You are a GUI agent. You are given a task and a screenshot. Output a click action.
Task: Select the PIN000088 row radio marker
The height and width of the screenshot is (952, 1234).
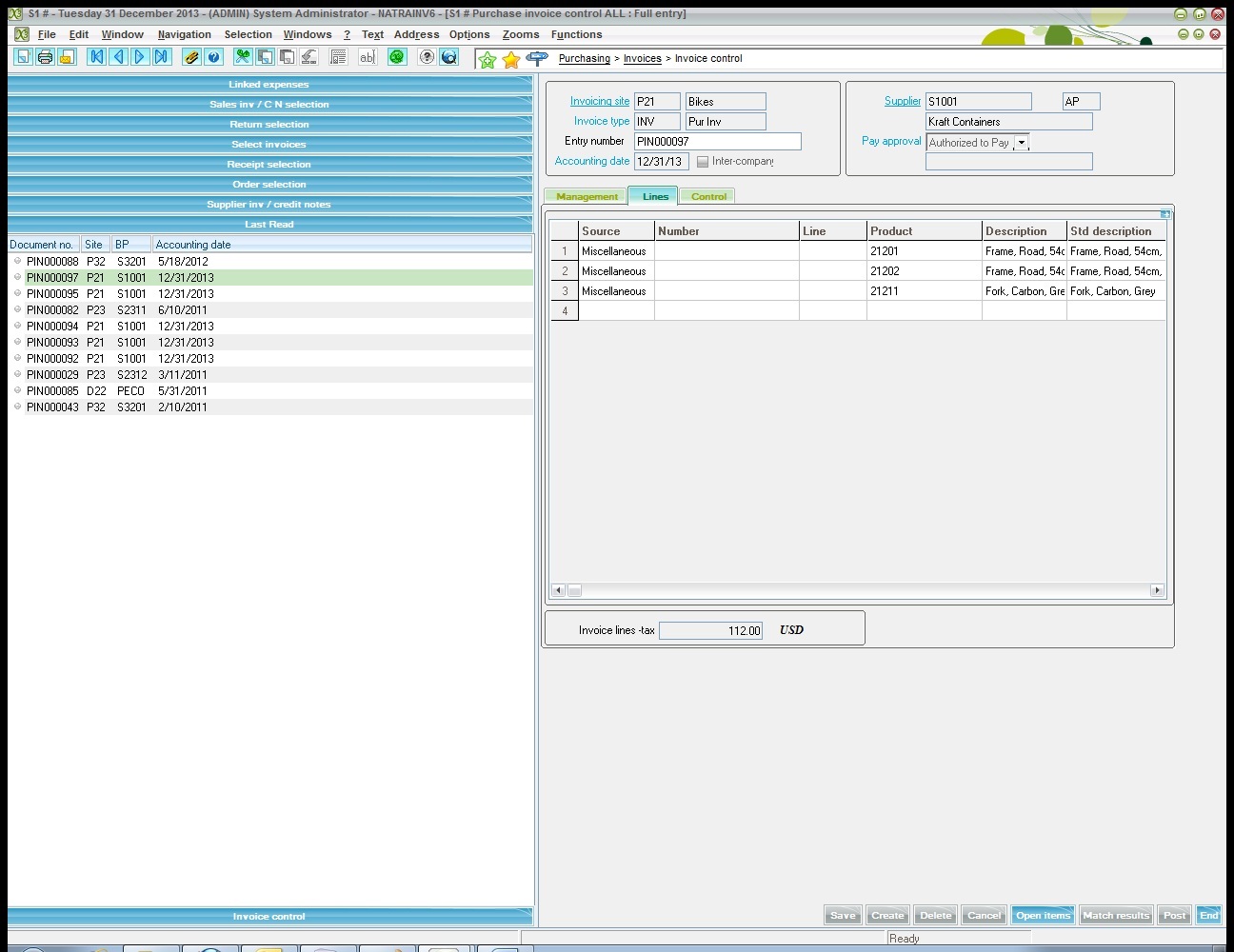17,261
